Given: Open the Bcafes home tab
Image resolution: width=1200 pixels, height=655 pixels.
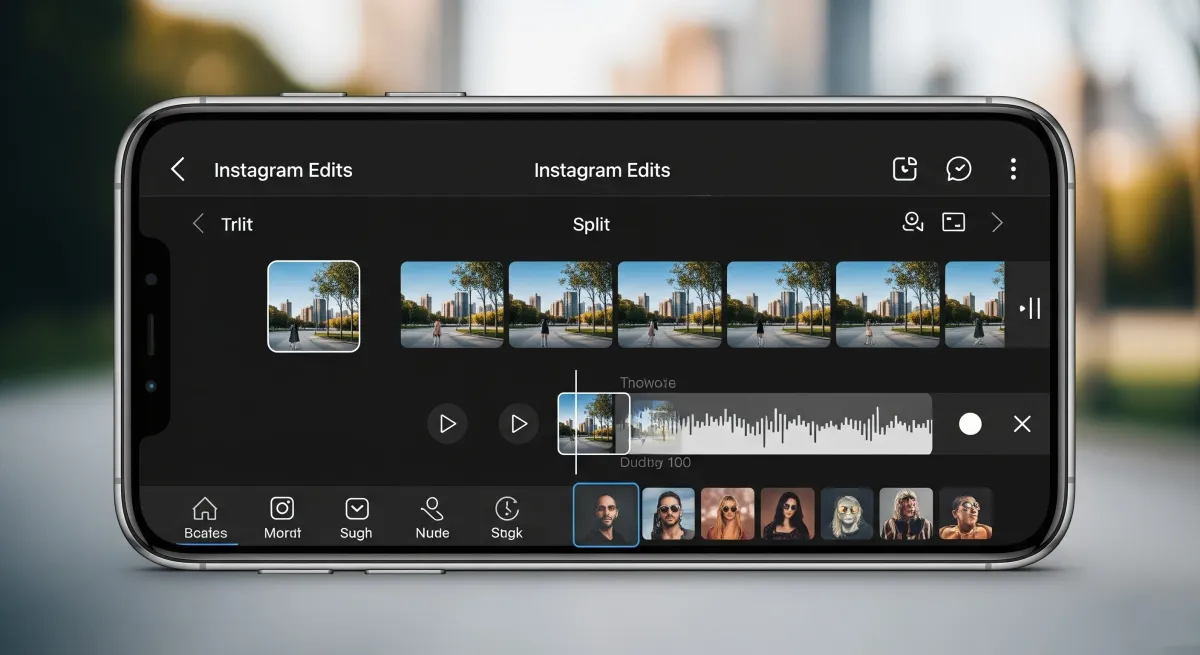Looking at the screenshot, I should point(205,518).
